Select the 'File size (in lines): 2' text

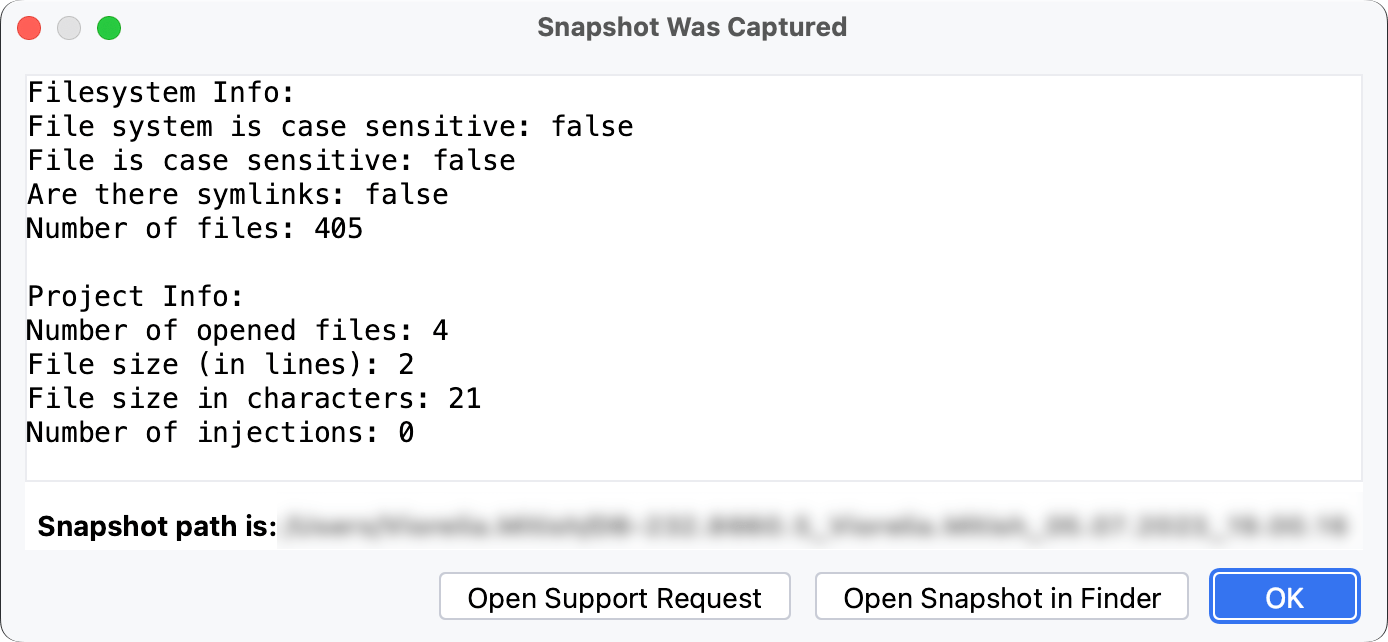click(220, 363)
